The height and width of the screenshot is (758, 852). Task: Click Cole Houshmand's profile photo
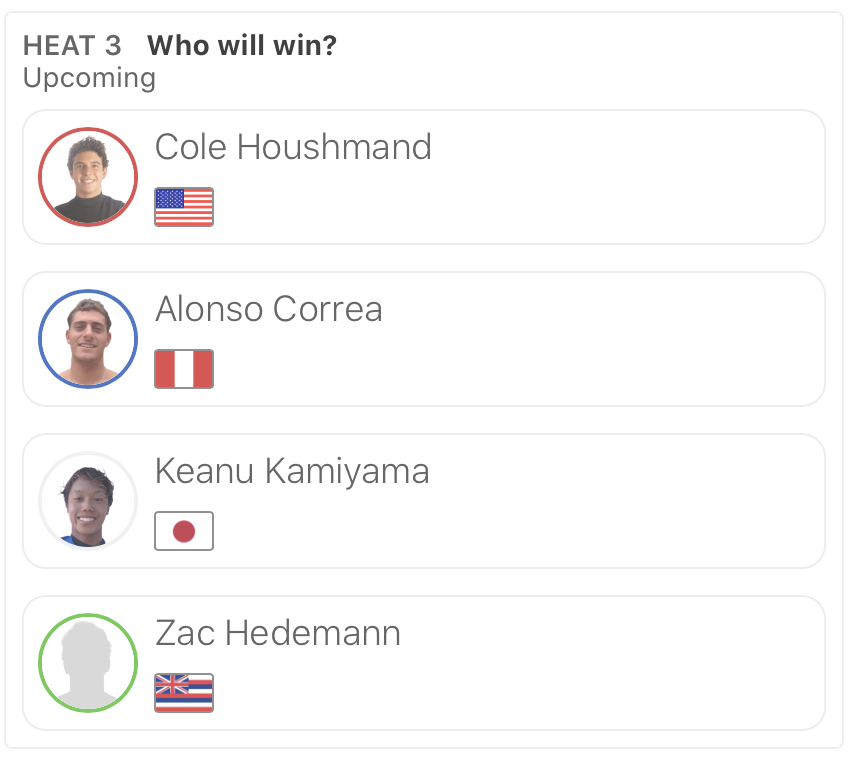(x=88, y=177)
